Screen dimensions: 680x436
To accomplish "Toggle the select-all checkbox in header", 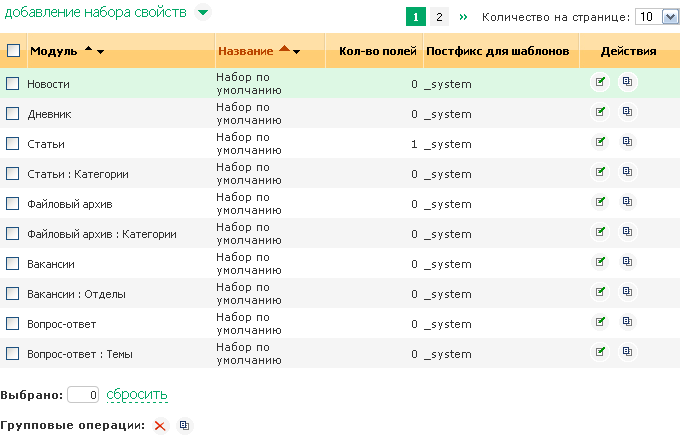I will [x=13, y=51].
